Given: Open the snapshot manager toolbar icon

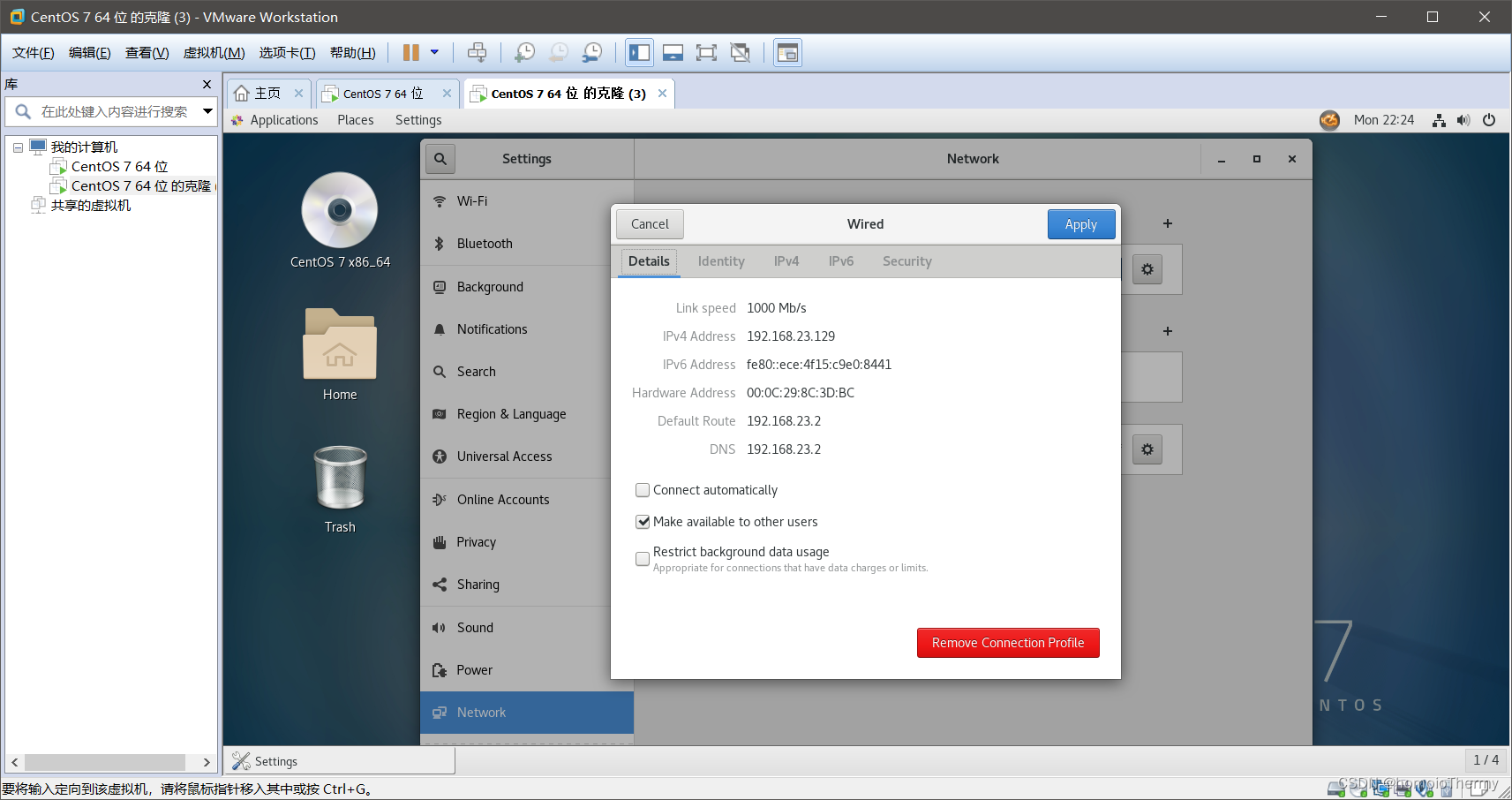Looking at the screenshot, I should tap(591, 53).
